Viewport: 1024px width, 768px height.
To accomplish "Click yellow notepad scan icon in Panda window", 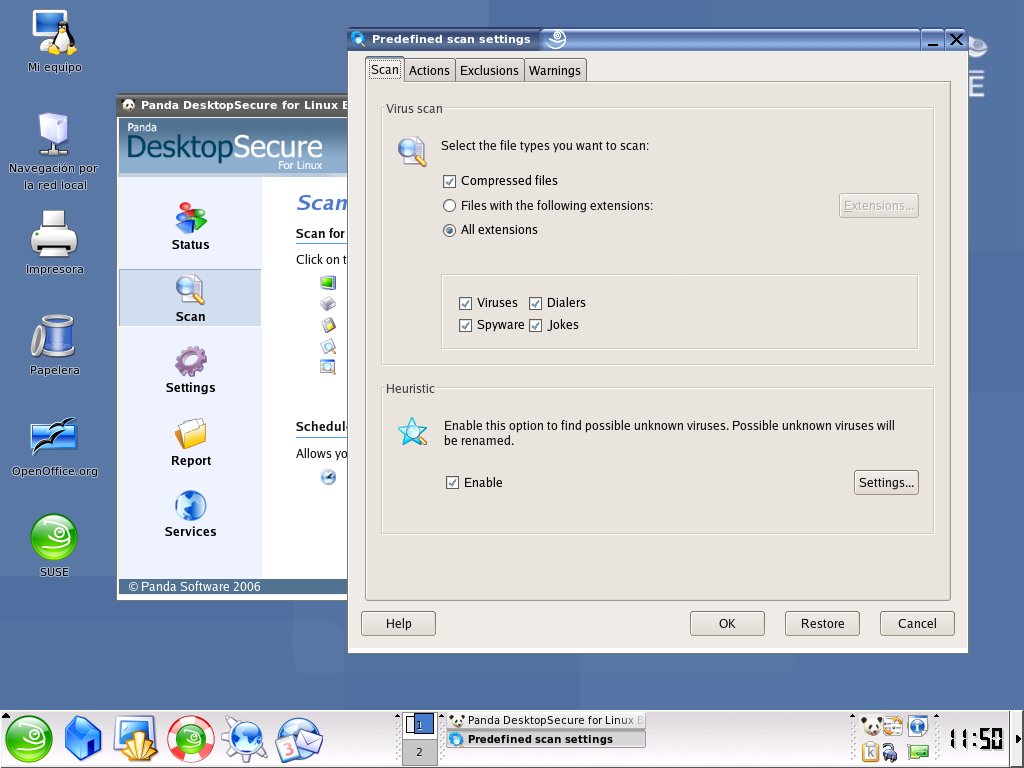I will [328, 325].
